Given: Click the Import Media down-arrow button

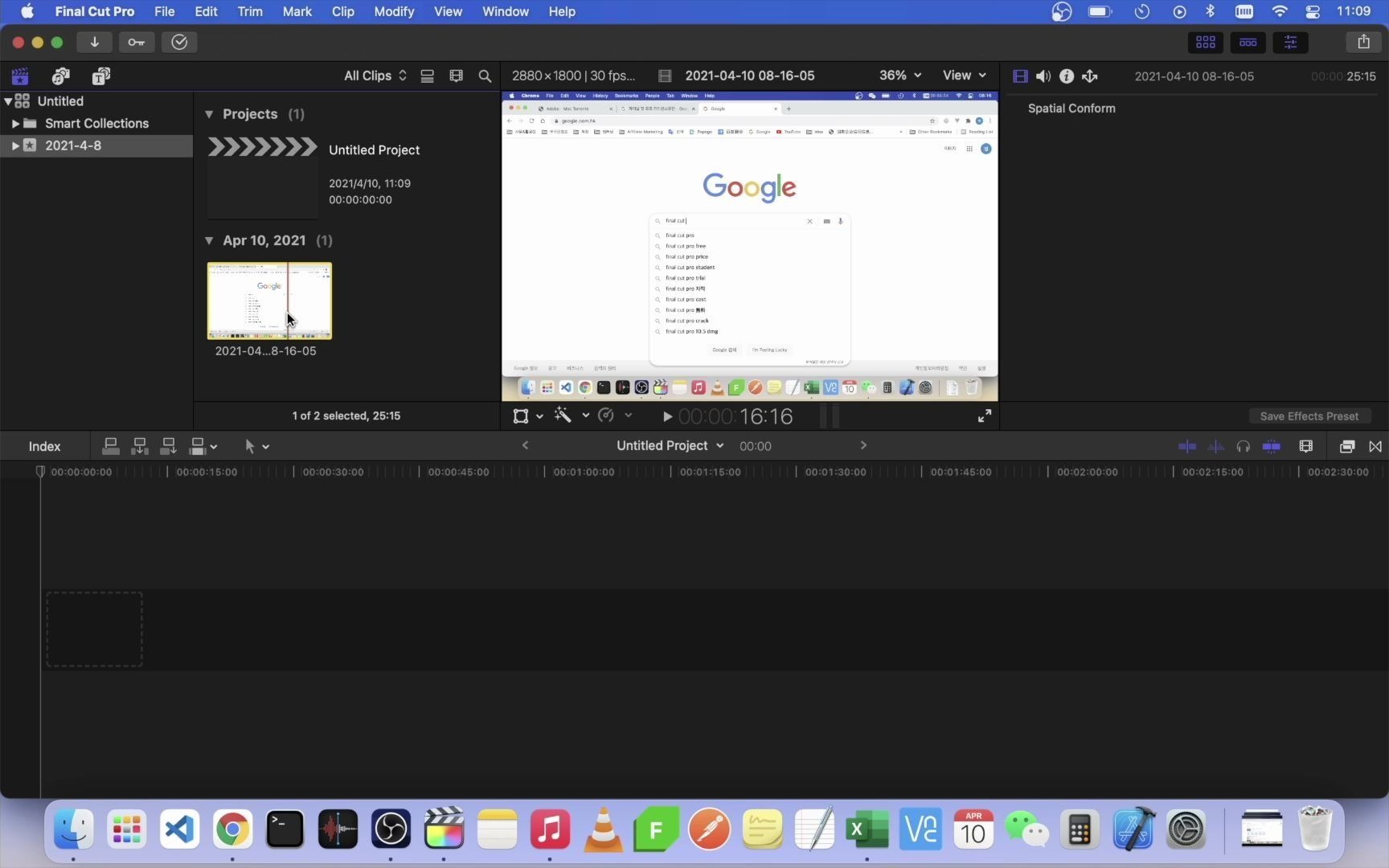Looking at the screenshot, I should point(94,43).
